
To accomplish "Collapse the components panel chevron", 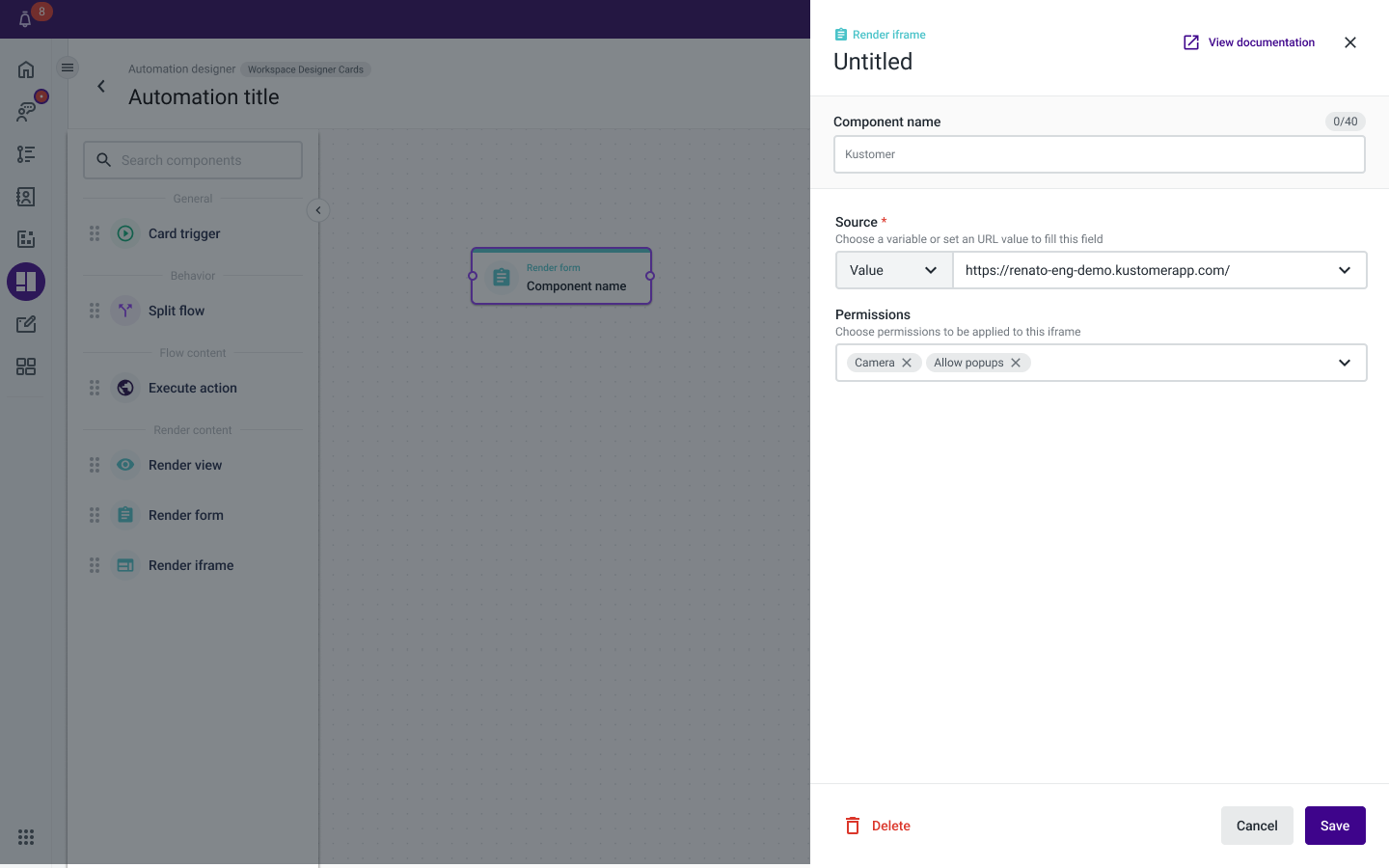I will [318, 210].
